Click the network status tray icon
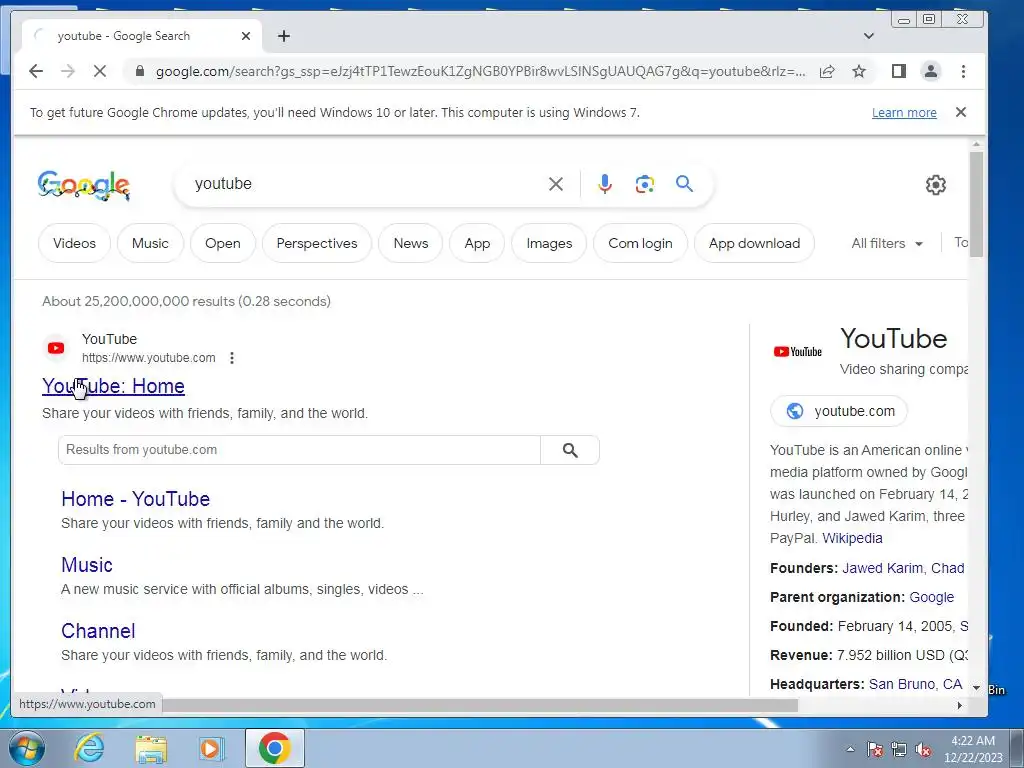Screen dimensions: 1024x768 899,749
